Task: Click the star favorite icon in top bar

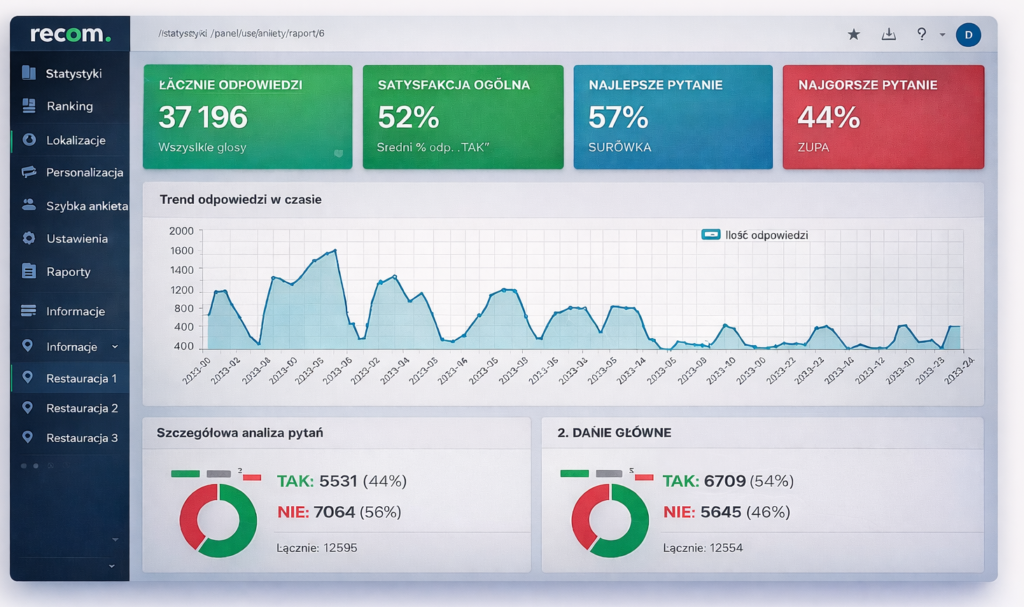Action: tap(853, 34)
